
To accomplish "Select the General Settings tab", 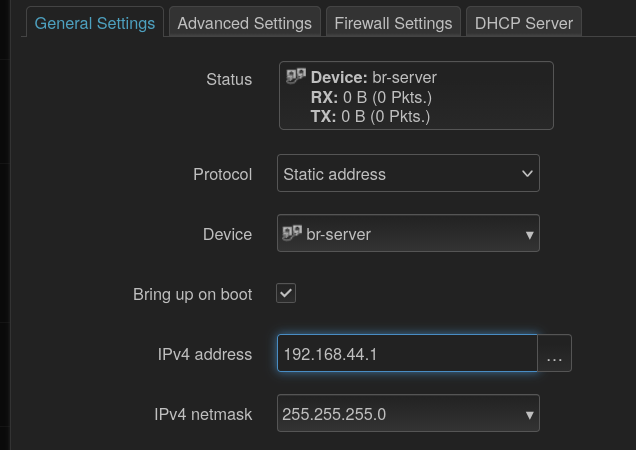I will pos(95,23).
